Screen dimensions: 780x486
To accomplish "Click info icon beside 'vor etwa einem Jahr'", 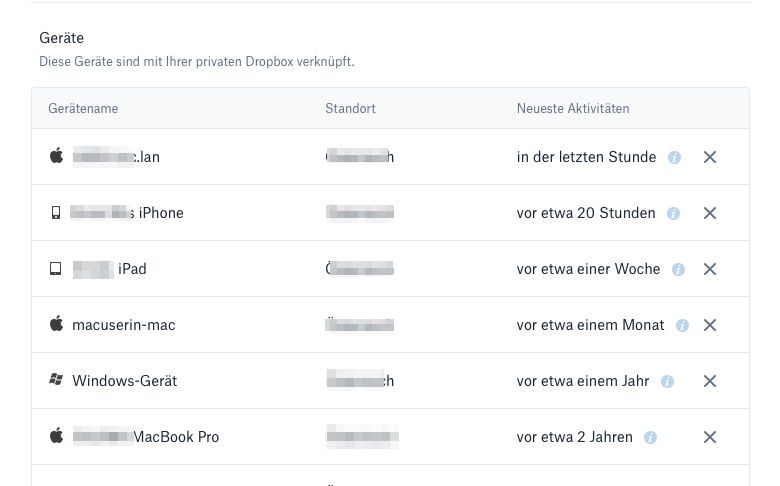I will 667,381.
